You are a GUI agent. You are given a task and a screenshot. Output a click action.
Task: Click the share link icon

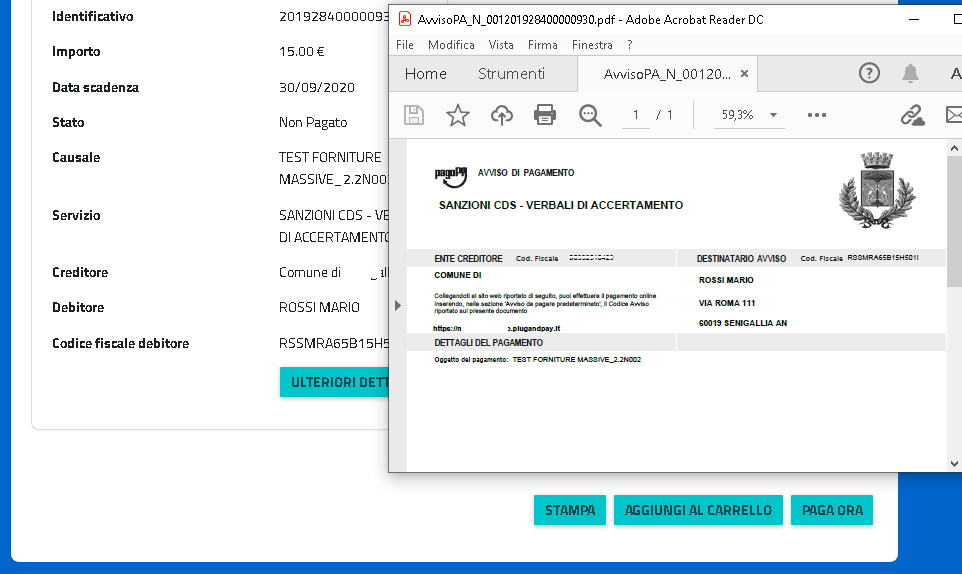click(912, 115)
